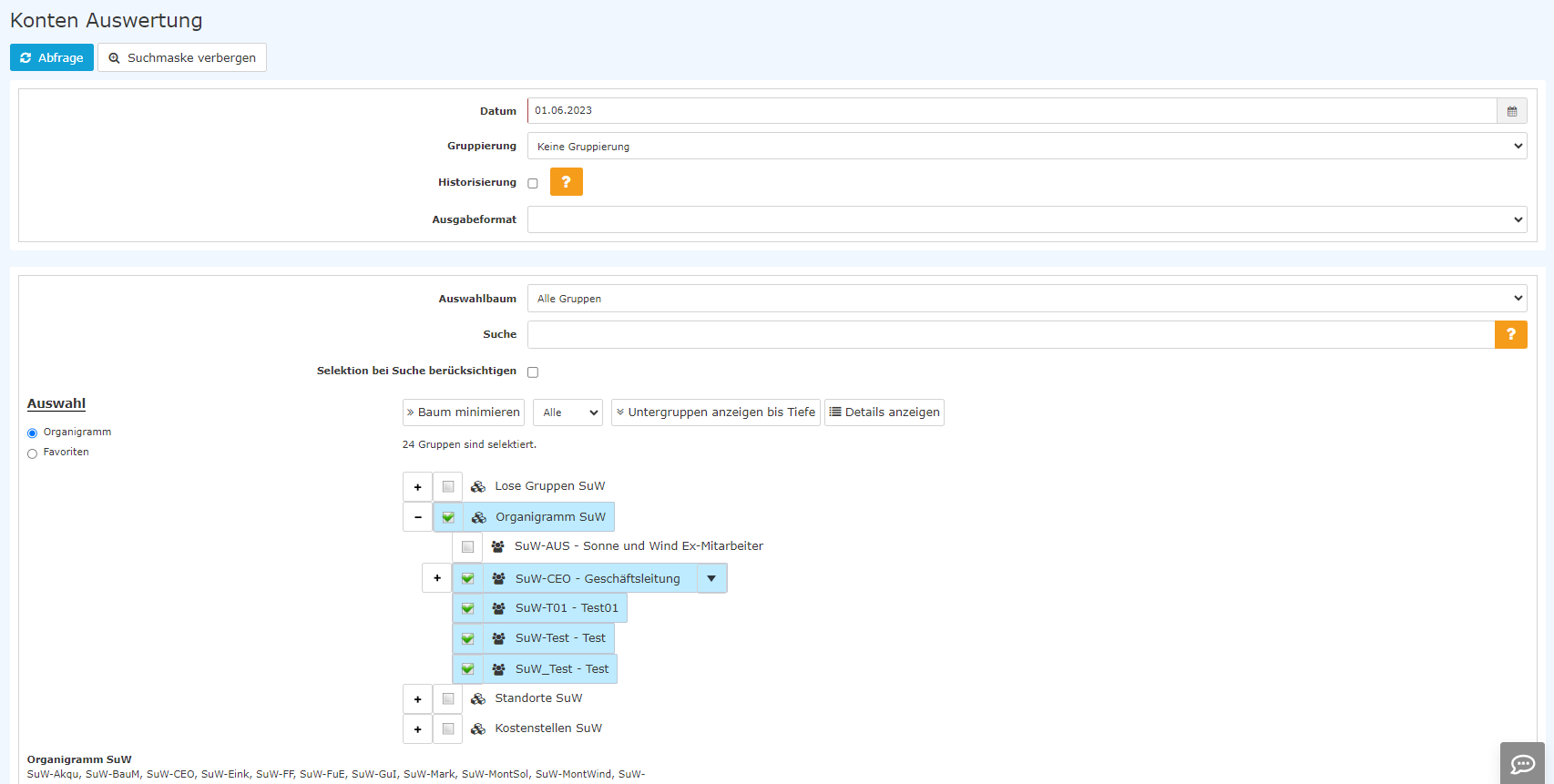Open the arrow menu on SuW-CEO row

pyautogui.click(x=711, y=578)
